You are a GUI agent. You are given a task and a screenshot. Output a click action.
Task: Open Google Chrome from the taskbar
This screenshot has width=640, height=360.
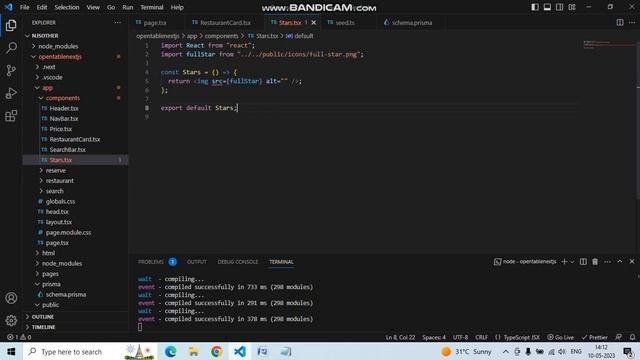(216, 351)
